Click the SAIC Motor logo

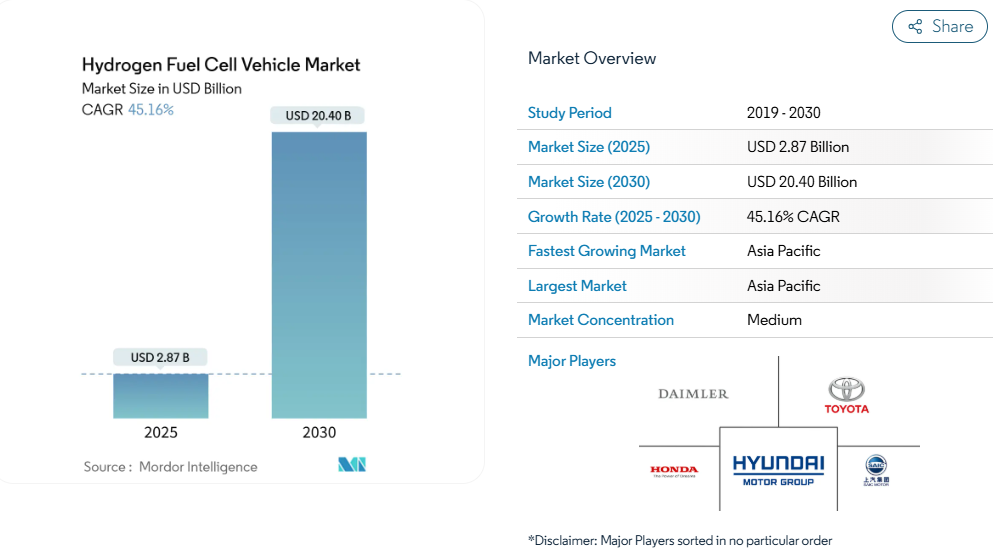coord(876,469)
